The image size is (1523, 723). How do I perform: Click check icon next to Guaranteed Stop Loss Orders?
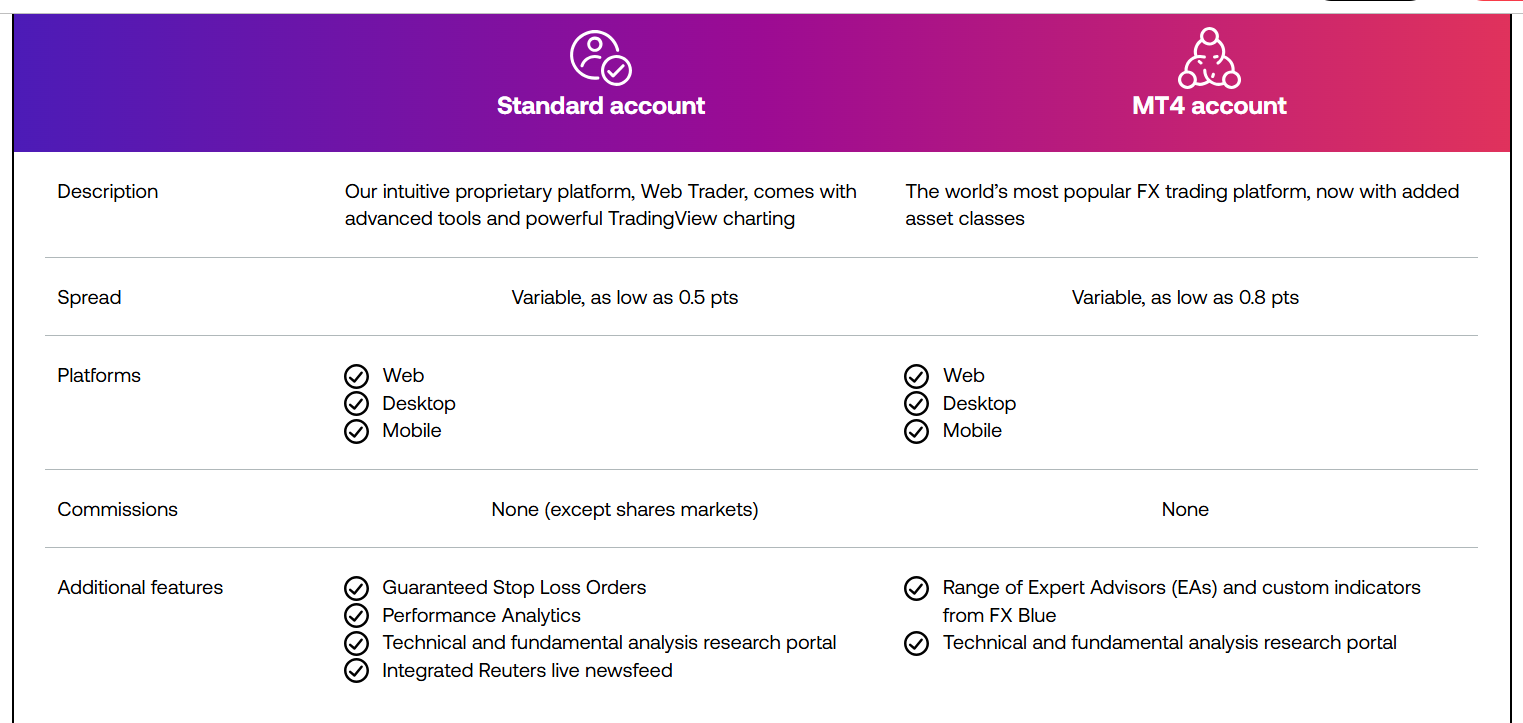(357, 588)
